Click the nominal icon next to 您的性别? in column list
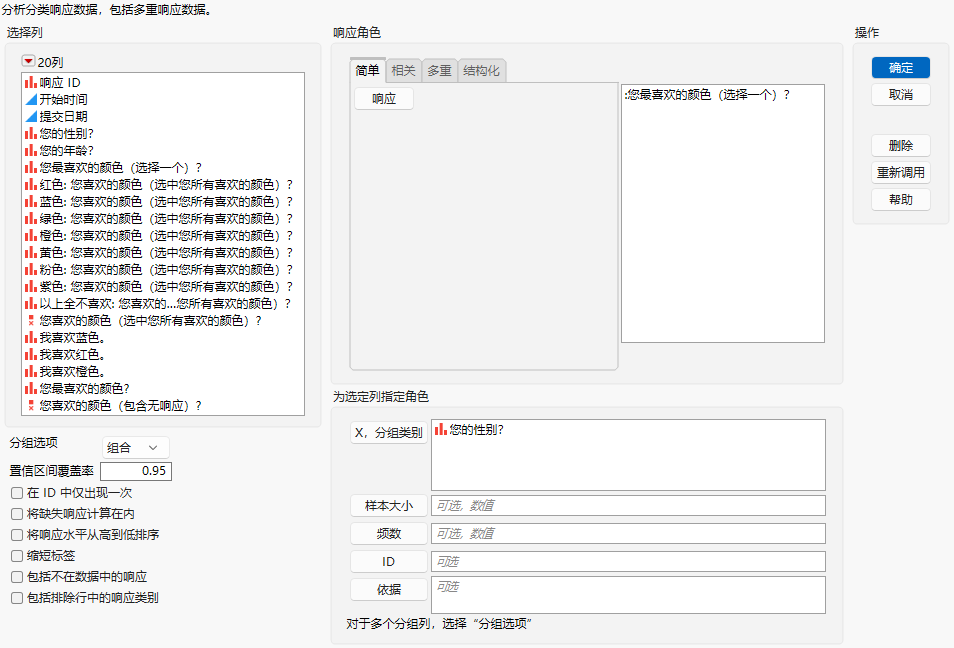This screenshot has width=954, height=648. pyautogui.click(x=30, y=133)
